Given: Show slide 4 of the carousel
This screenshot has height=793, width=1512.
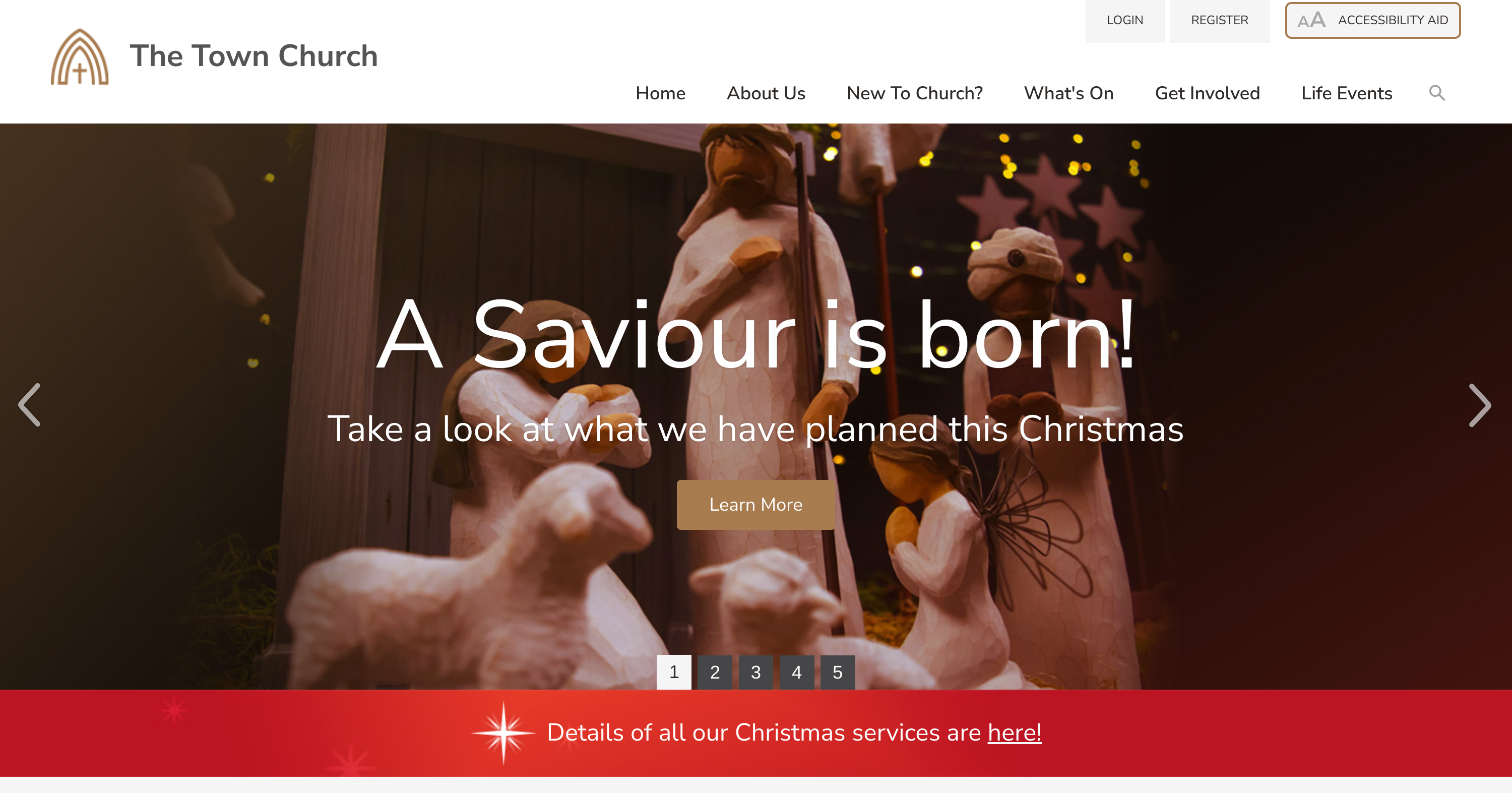Looking at the screenshot, I should coord(796,672).
